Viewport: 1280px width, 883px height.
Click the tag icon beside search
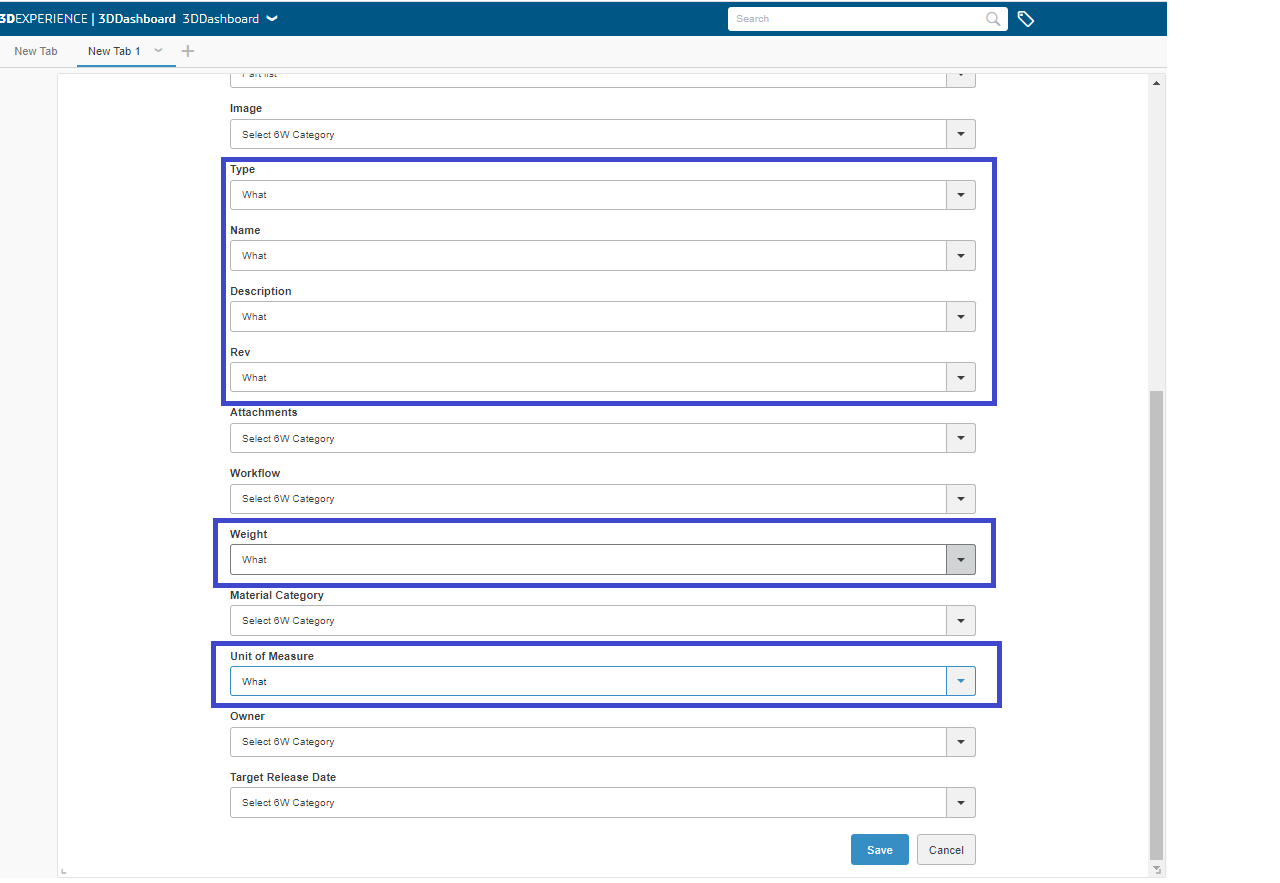point(1025,19)
